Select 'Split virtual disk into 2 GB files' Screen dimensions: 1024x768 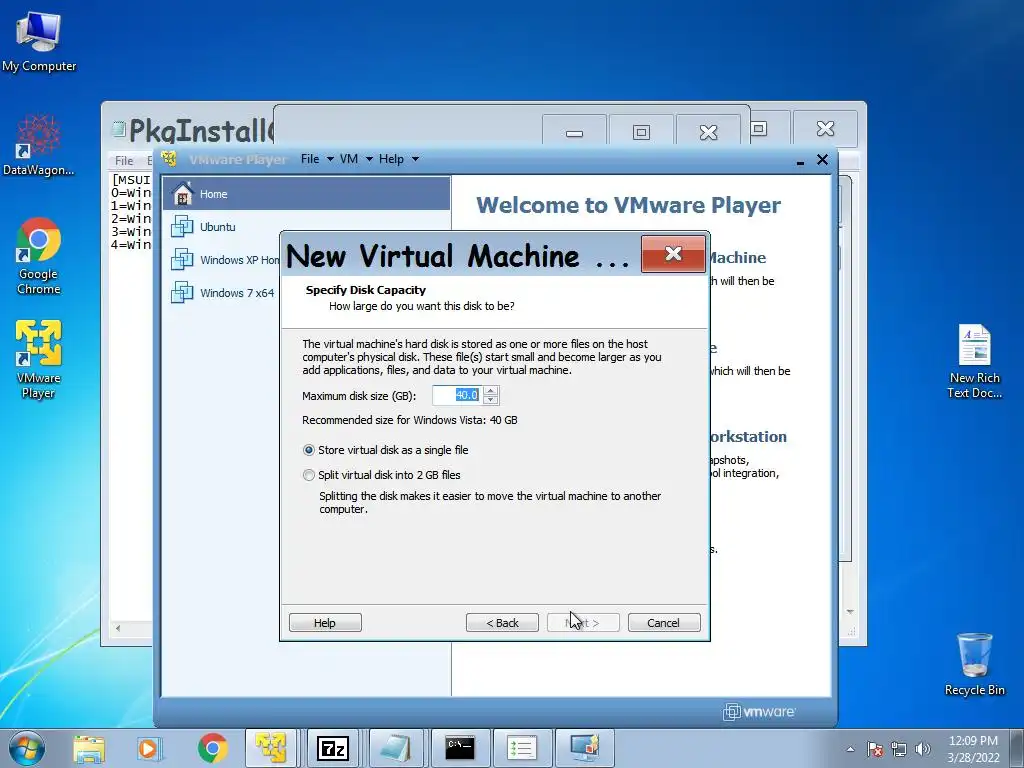tap(308, 475)
